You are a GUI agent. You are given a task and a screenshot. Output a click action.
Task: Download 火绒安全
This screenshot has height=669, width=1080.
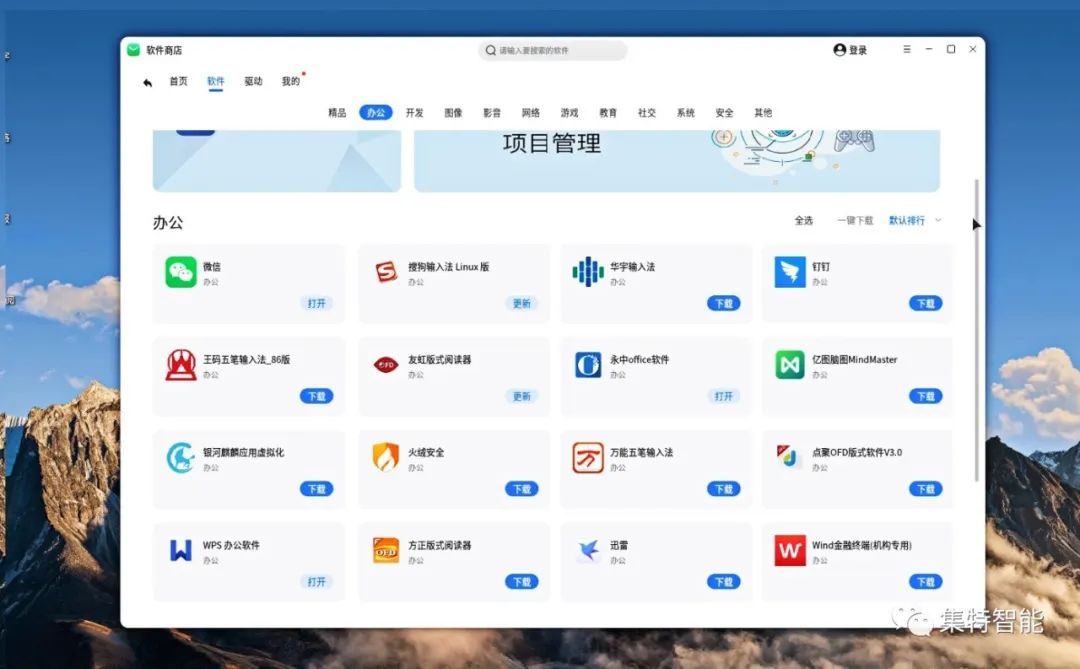(521, 489)
